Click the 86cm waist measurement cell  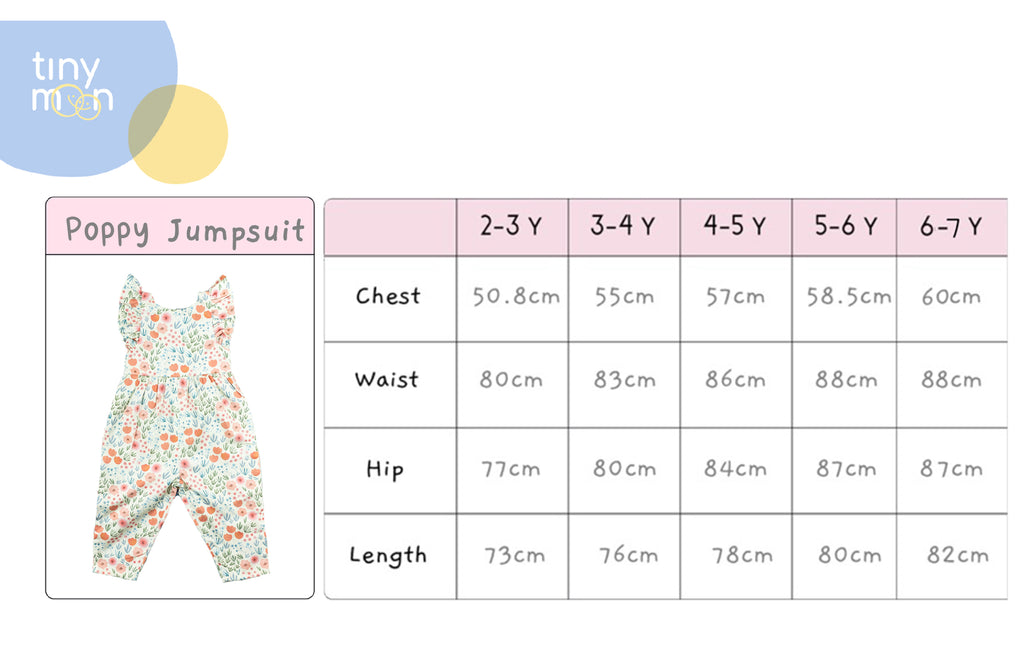pos(735,385)
